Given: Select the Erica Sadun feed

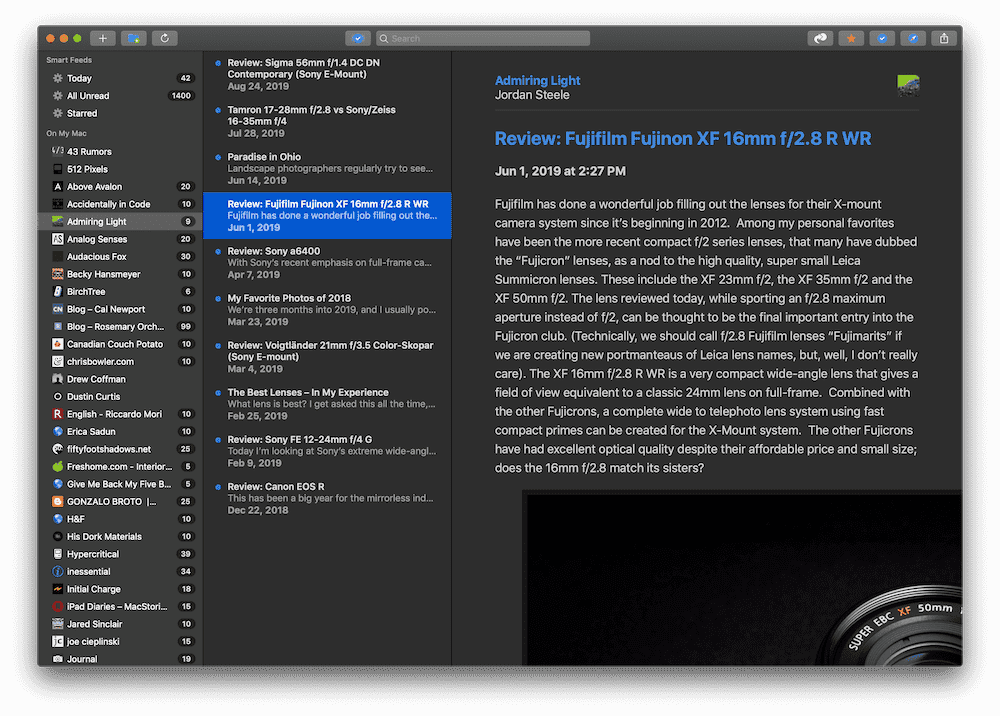Looking at the screenshot, I should point(120,432).
